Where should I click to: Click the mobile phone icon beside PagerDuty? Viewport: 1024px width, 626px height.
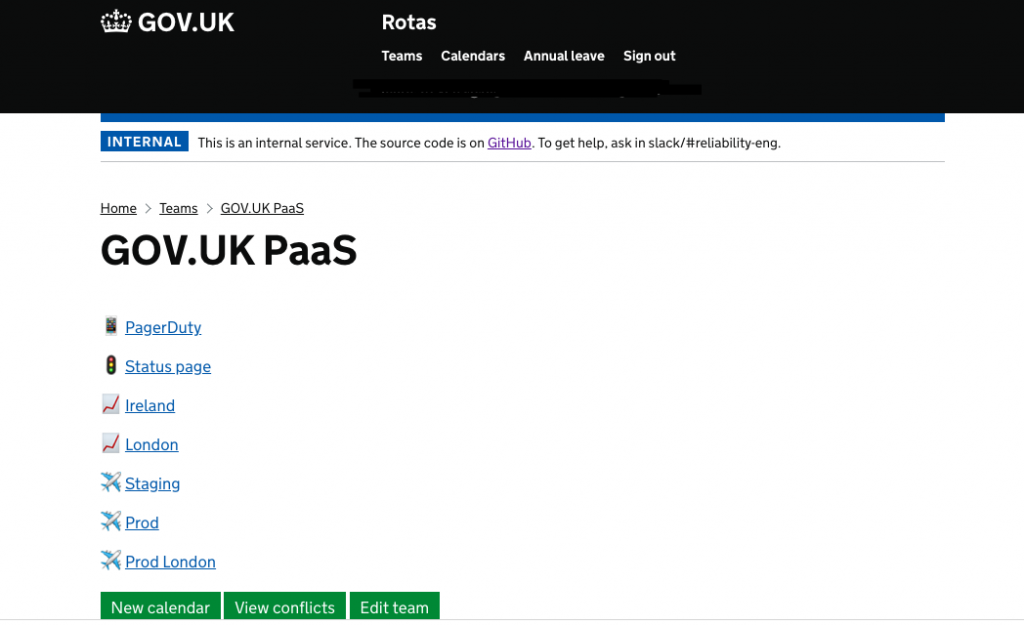point(111,326)
